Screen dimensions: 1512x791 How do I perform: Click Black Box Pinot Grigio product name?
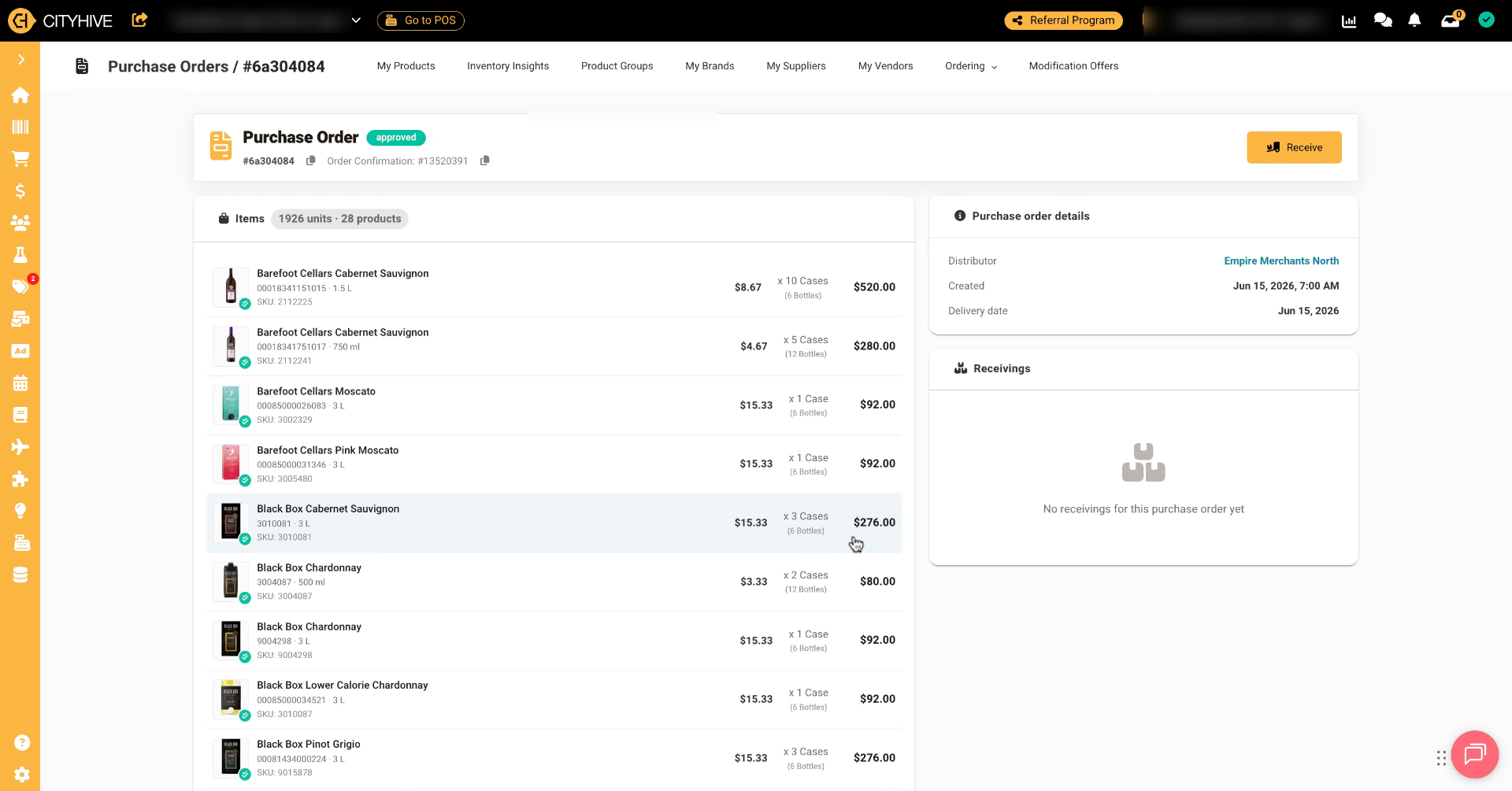[309, 745]
